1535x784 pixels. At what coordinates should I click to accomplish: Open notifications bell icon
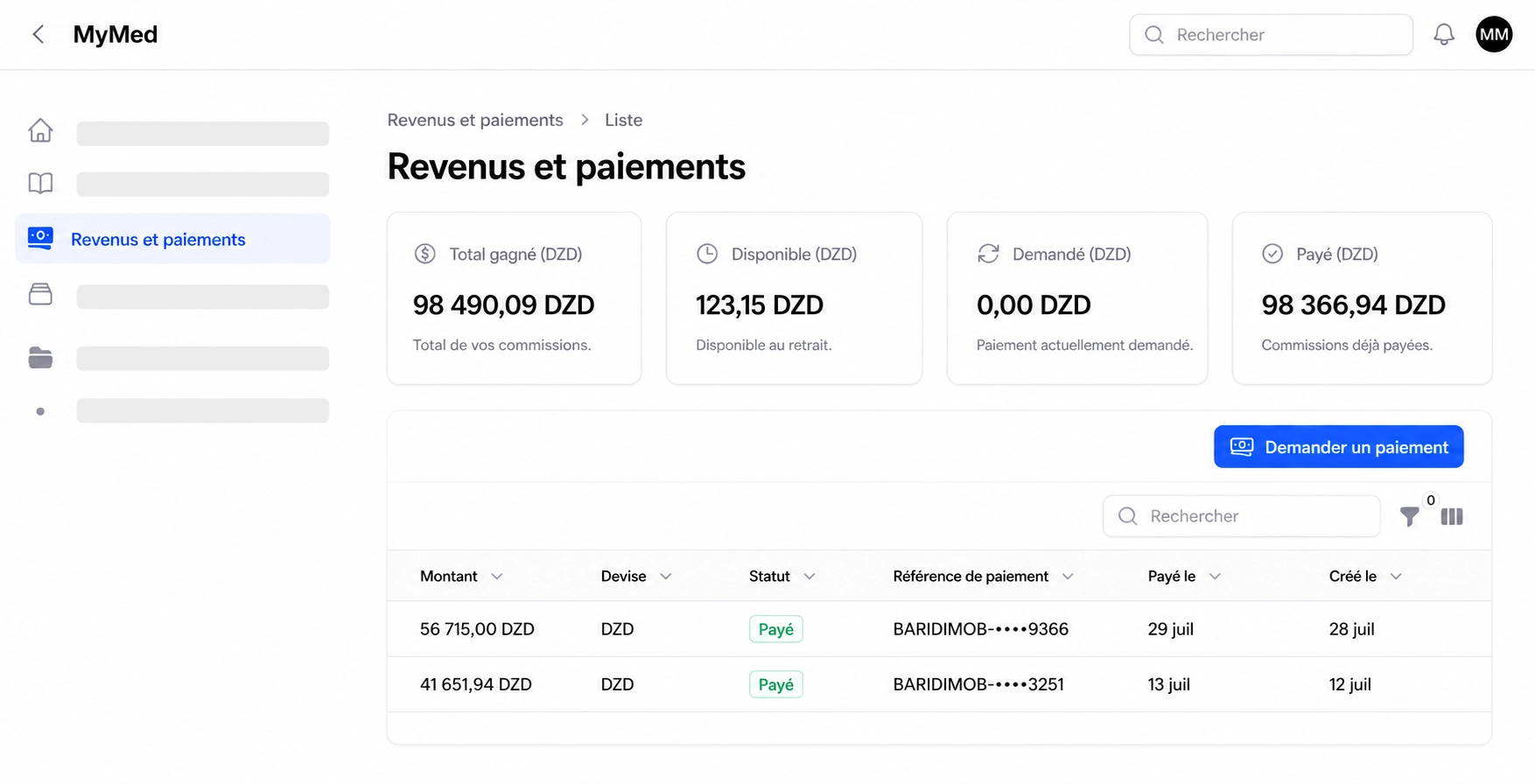pos(1444,34)
